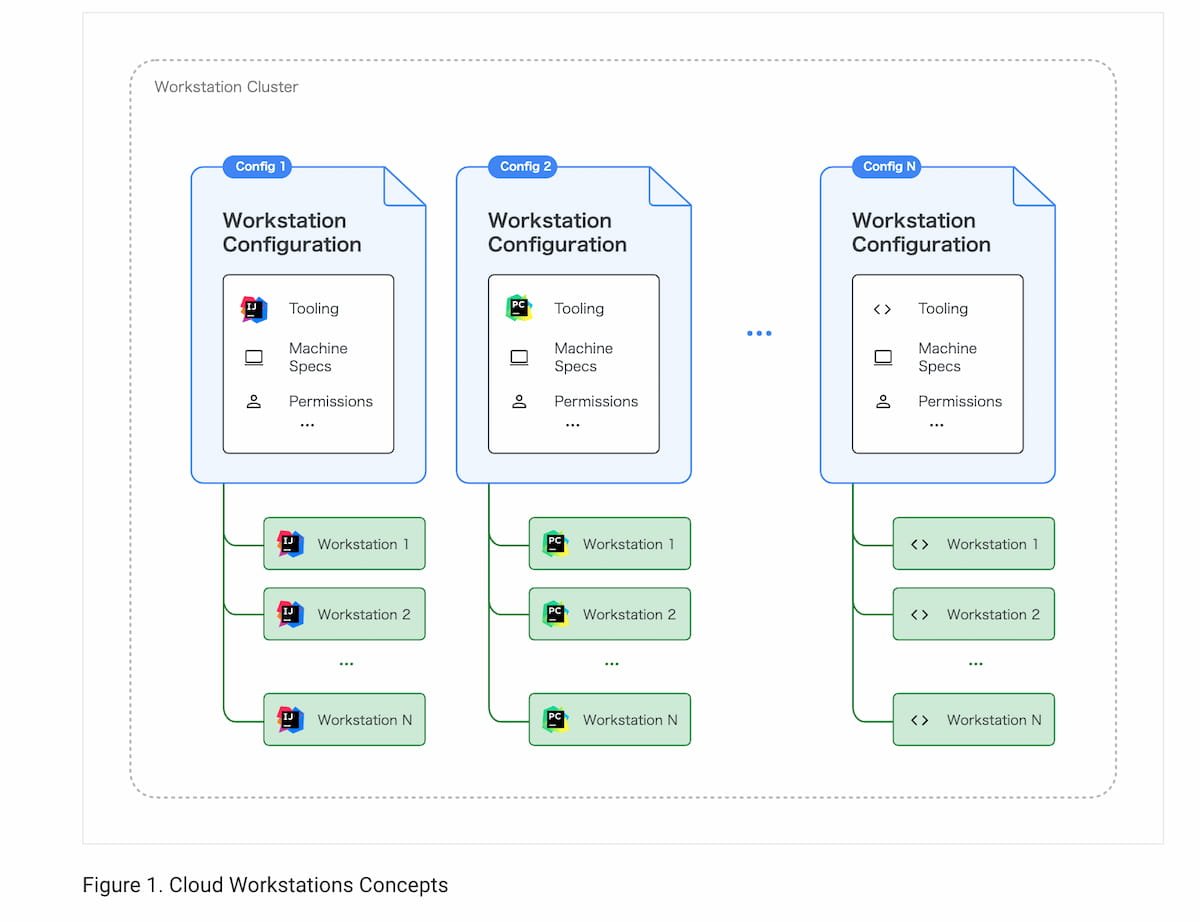The image size is (1200, 922).
Task: Click the Workstation Cluster label
Action: pyautogui.click(x=226, y=87)
